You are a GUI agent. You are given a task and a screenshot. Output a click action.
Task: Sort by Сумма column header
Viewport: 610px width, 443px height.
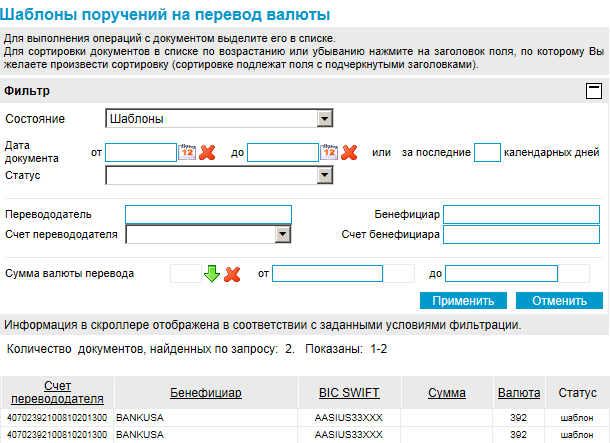(447, 393)
